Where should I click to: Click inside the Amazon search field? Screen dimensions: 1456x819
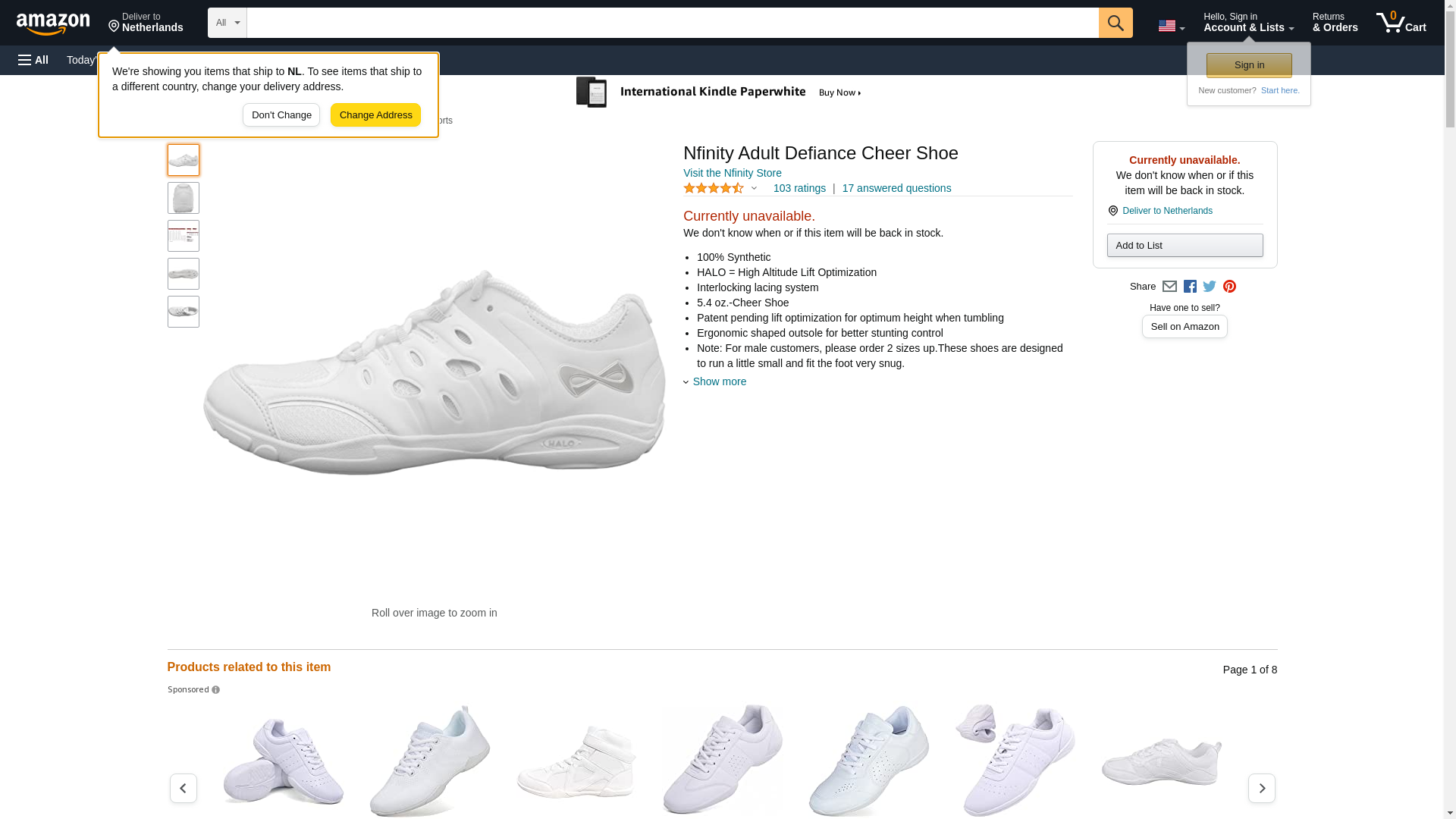[672, 23]
